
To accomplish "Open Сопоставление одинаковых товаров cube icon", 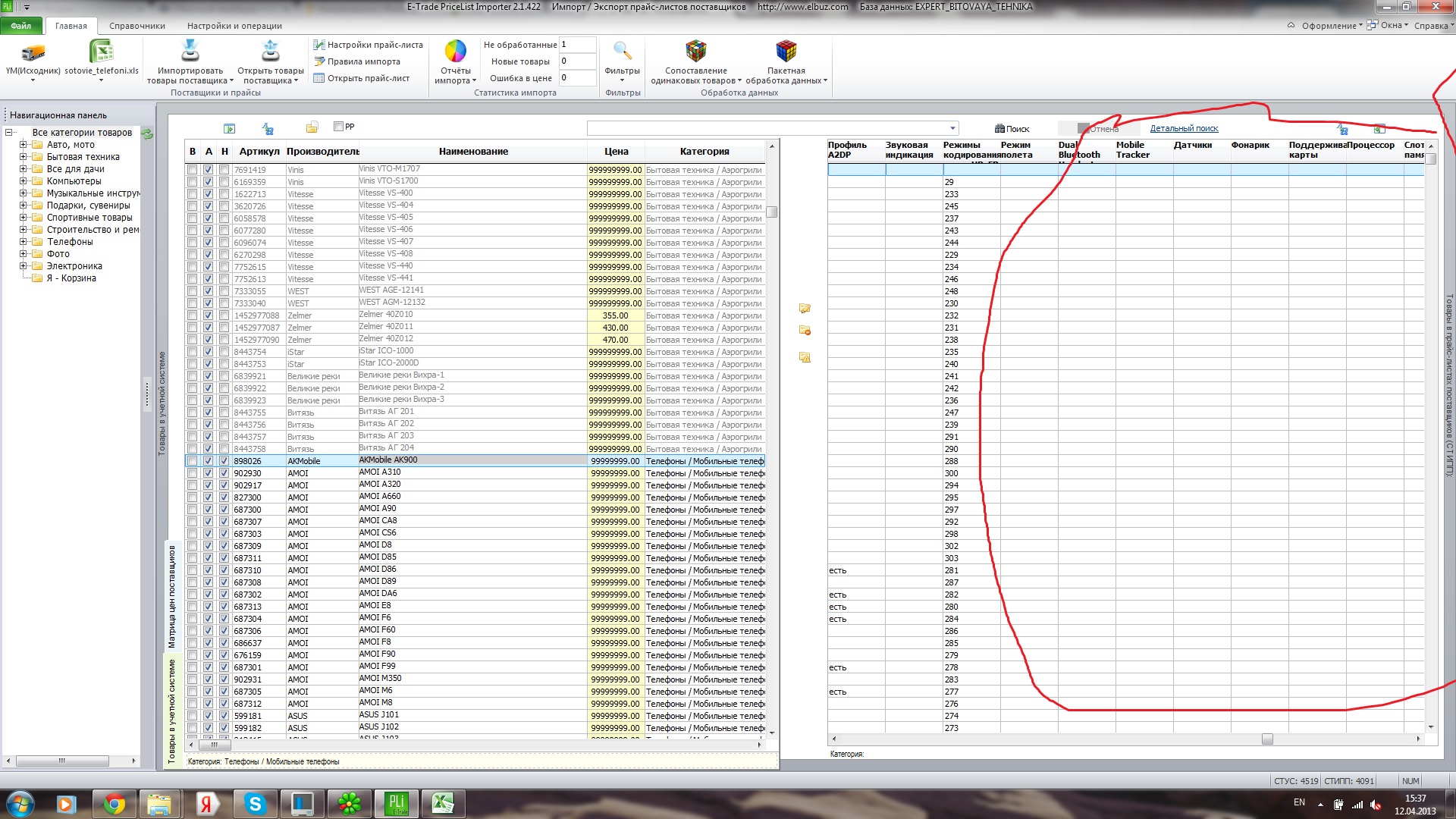I will point(696,51).
